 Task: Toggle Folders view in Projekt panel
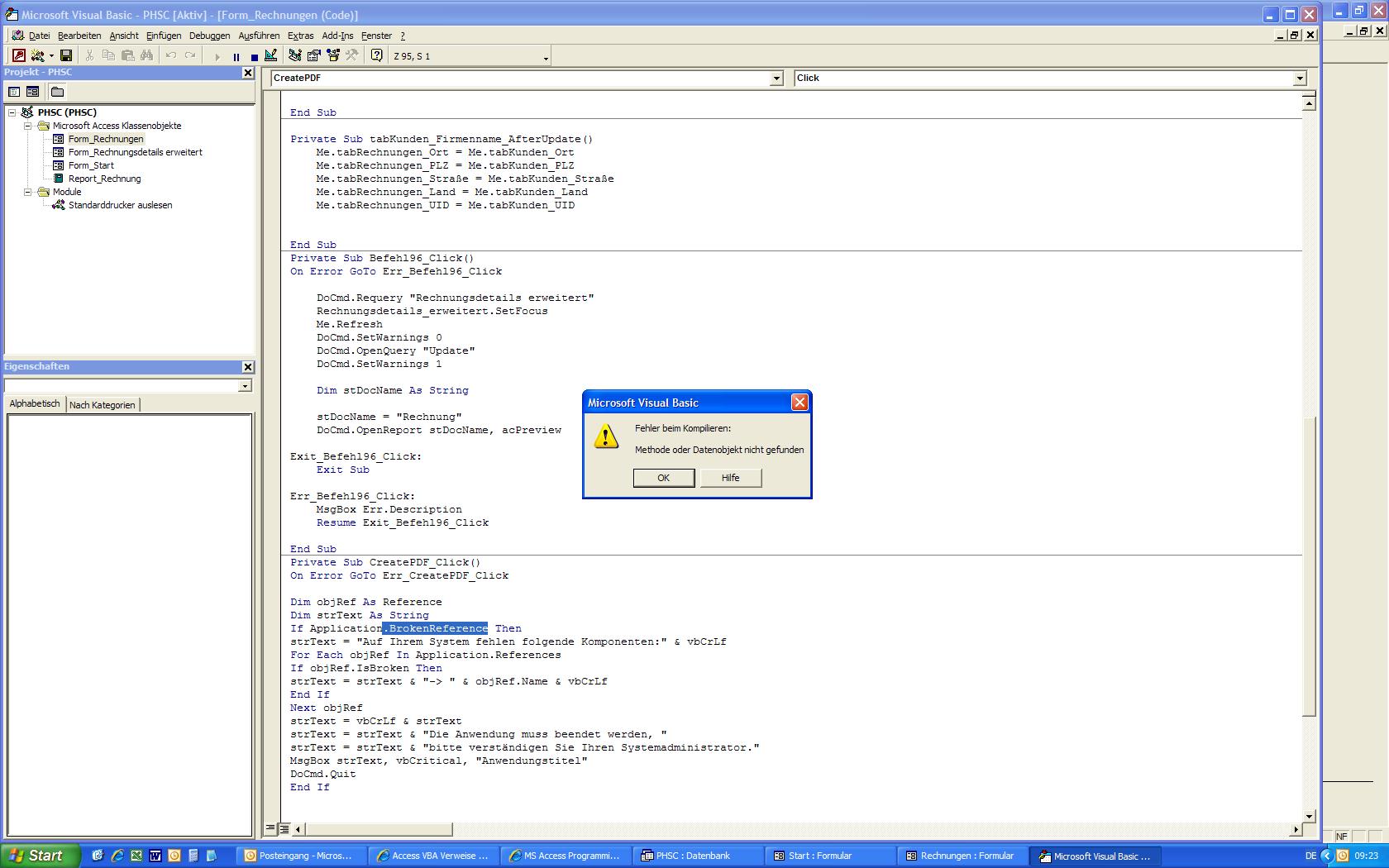pos(57,92)
